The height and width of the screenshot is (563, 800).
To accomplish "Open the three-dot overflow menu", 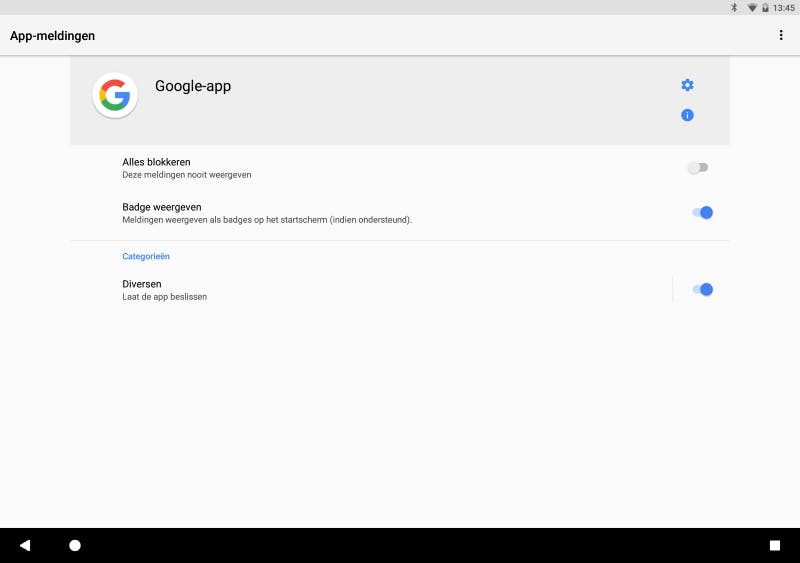I will coord(781,36).
